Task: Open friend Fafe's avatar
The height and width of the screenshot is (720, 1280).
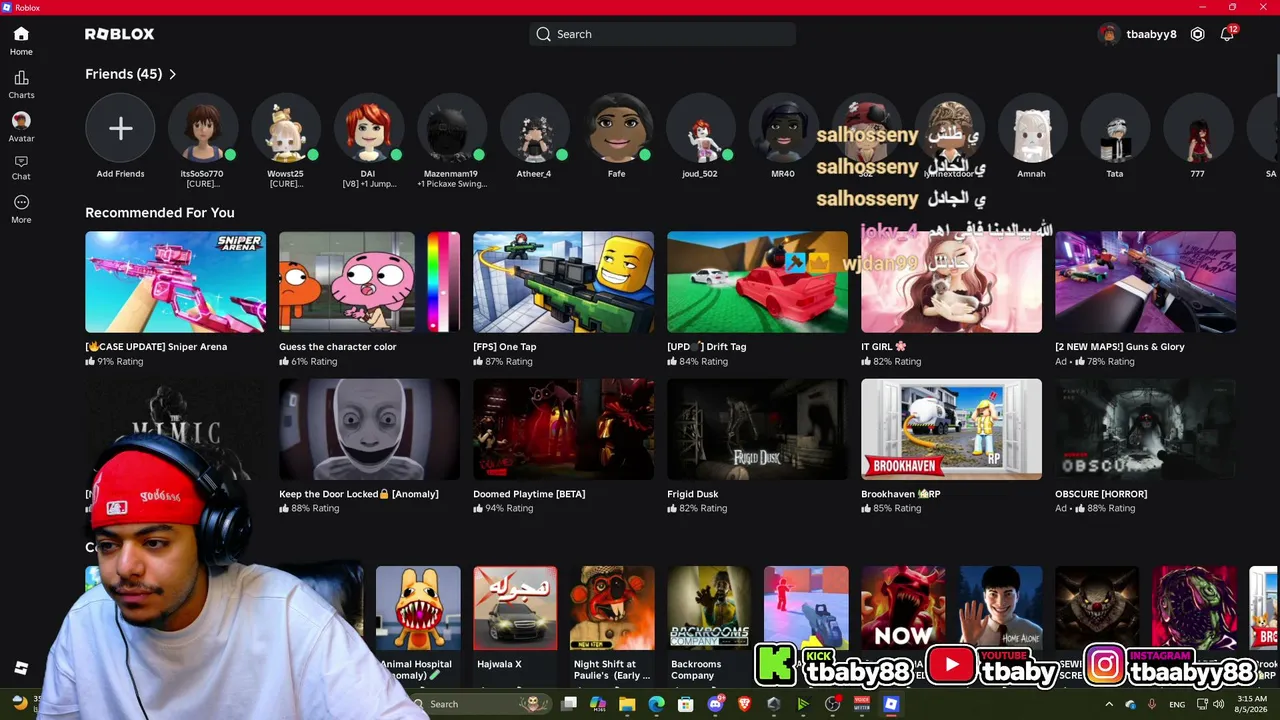Action: click(617, 128)
